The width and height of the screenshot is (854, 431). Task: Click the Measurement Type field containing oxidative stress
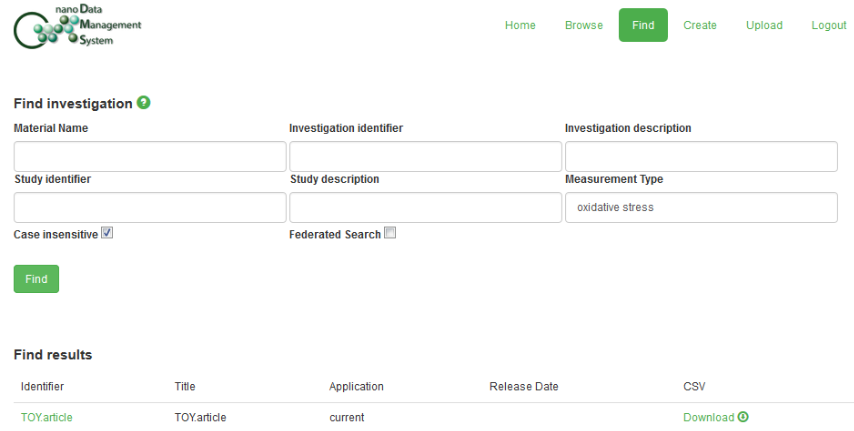point(701,207)
